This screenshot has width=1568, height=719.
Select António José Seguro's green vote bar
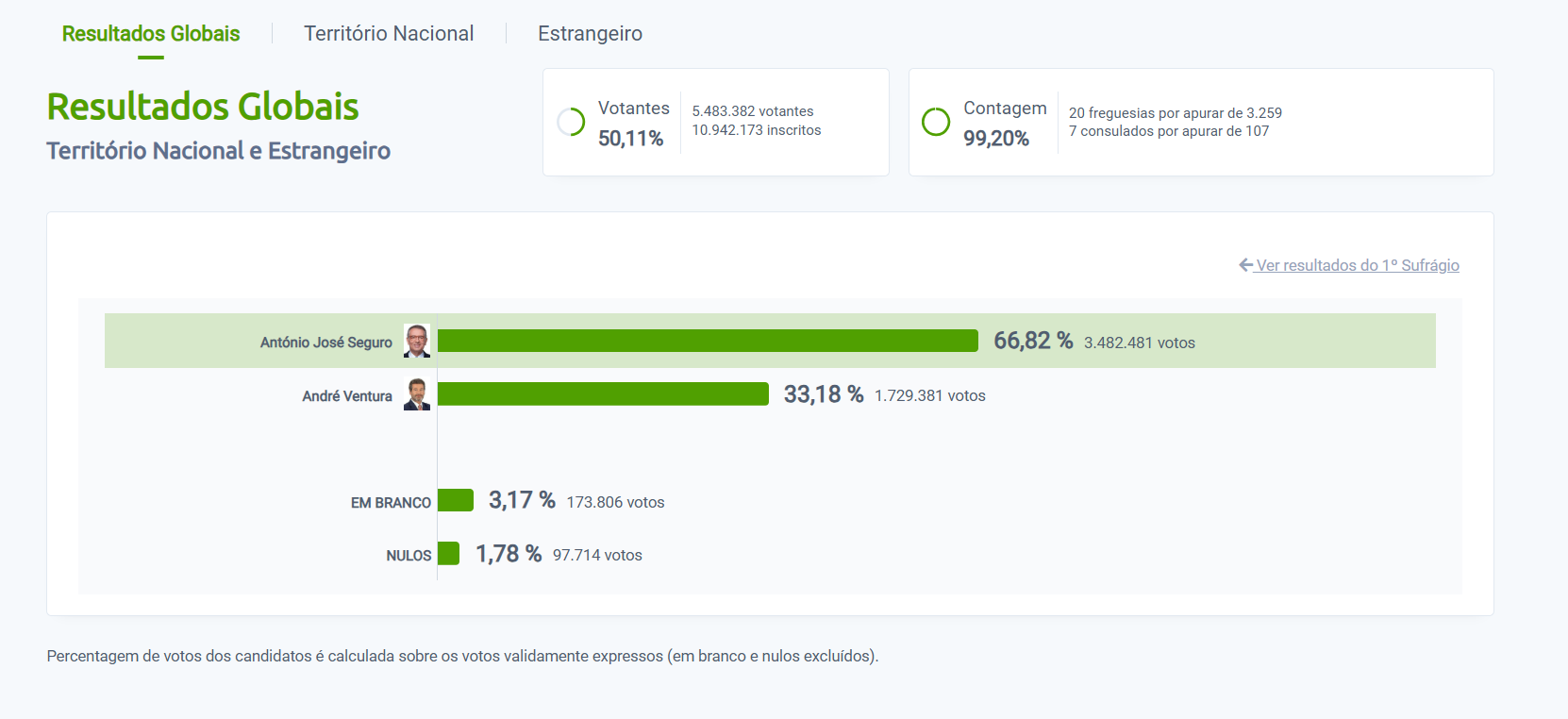pos(708,341)
